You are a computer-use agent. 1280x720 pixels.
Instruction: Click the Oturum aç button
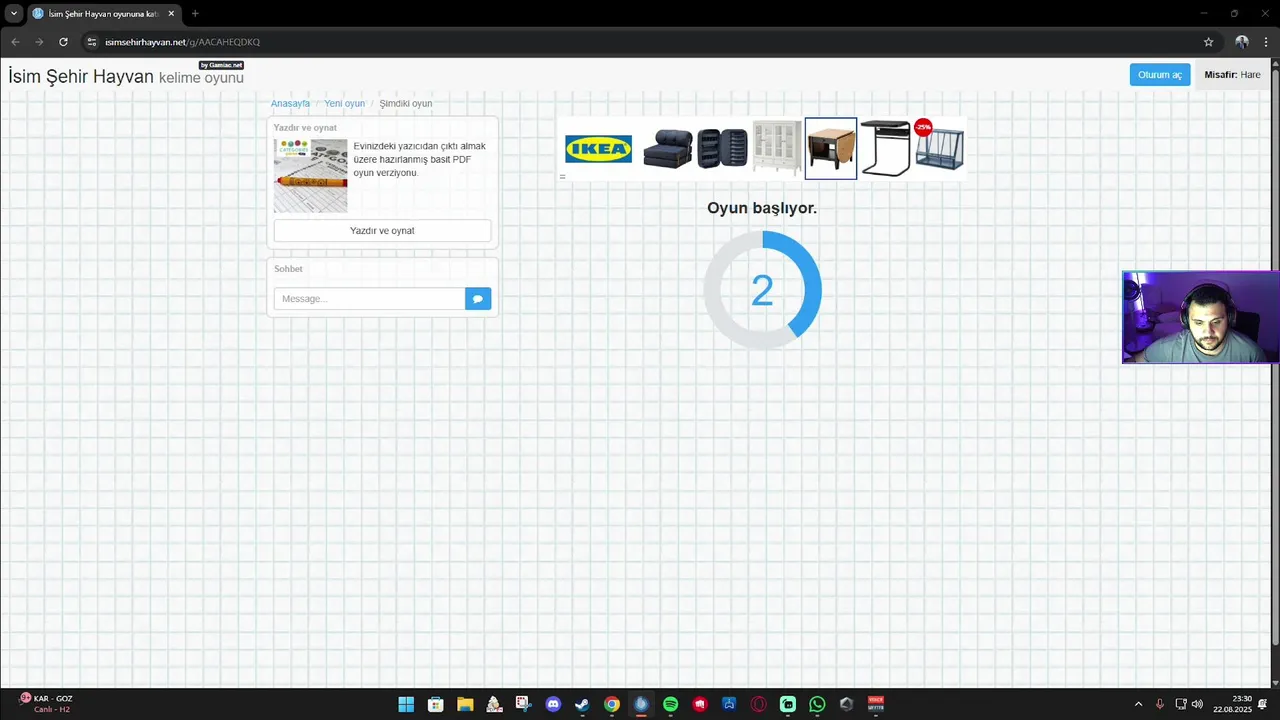pyautogui.click(x=1160, y=75)
